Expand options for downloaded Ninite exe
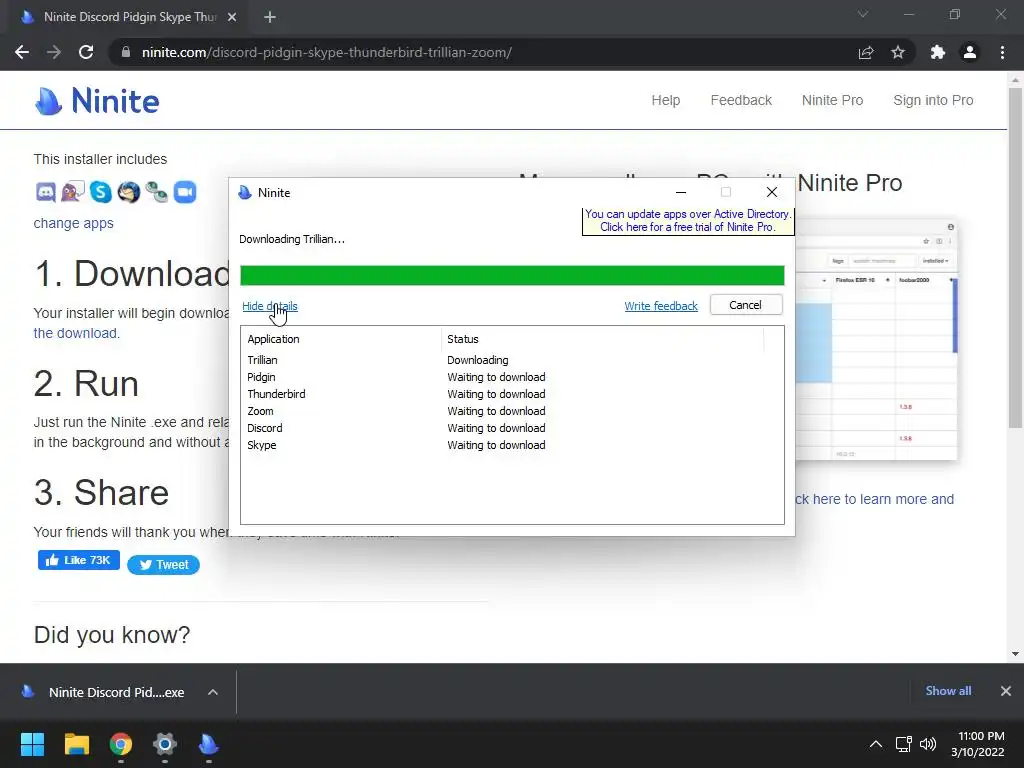 [213, 692]
